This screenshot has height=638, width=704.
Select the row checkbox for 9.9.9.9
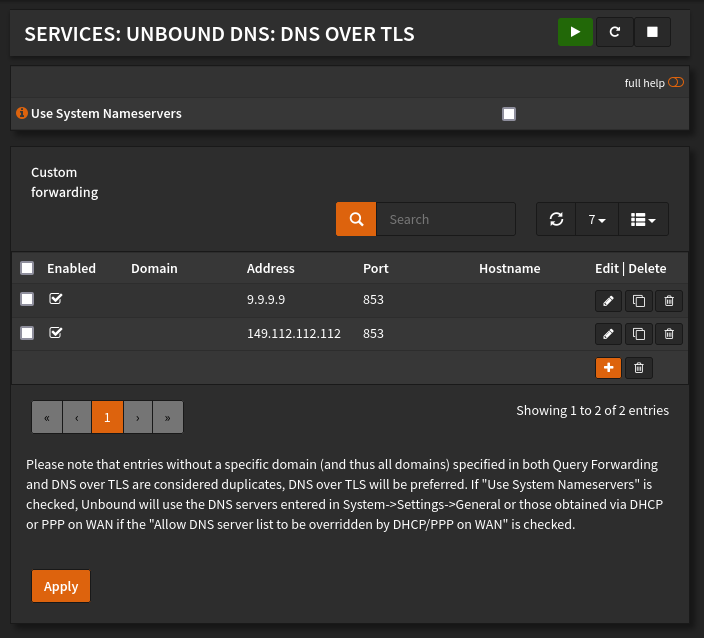[x=27, y=299]
